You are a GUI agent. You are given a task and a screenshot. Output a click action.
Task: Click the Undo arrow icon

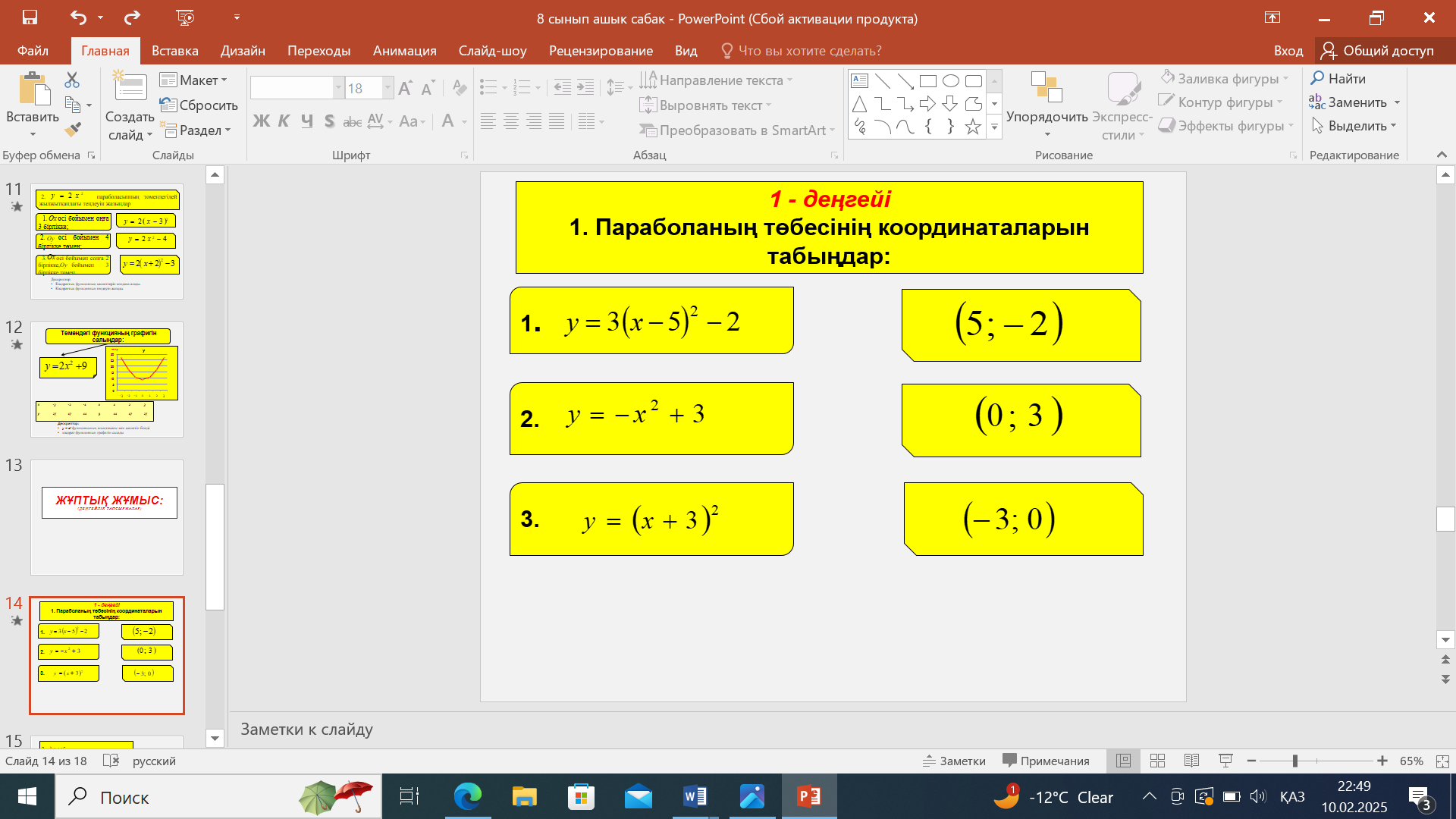78,17
